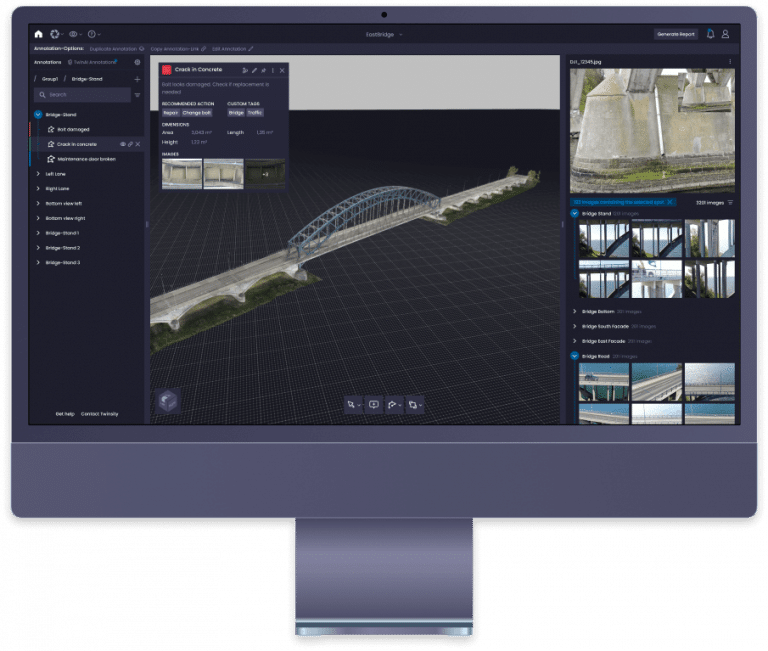Screen dimensions: 768x651
Task: Collapse the Bridge Road image group
Action: [x=574, y=355]
